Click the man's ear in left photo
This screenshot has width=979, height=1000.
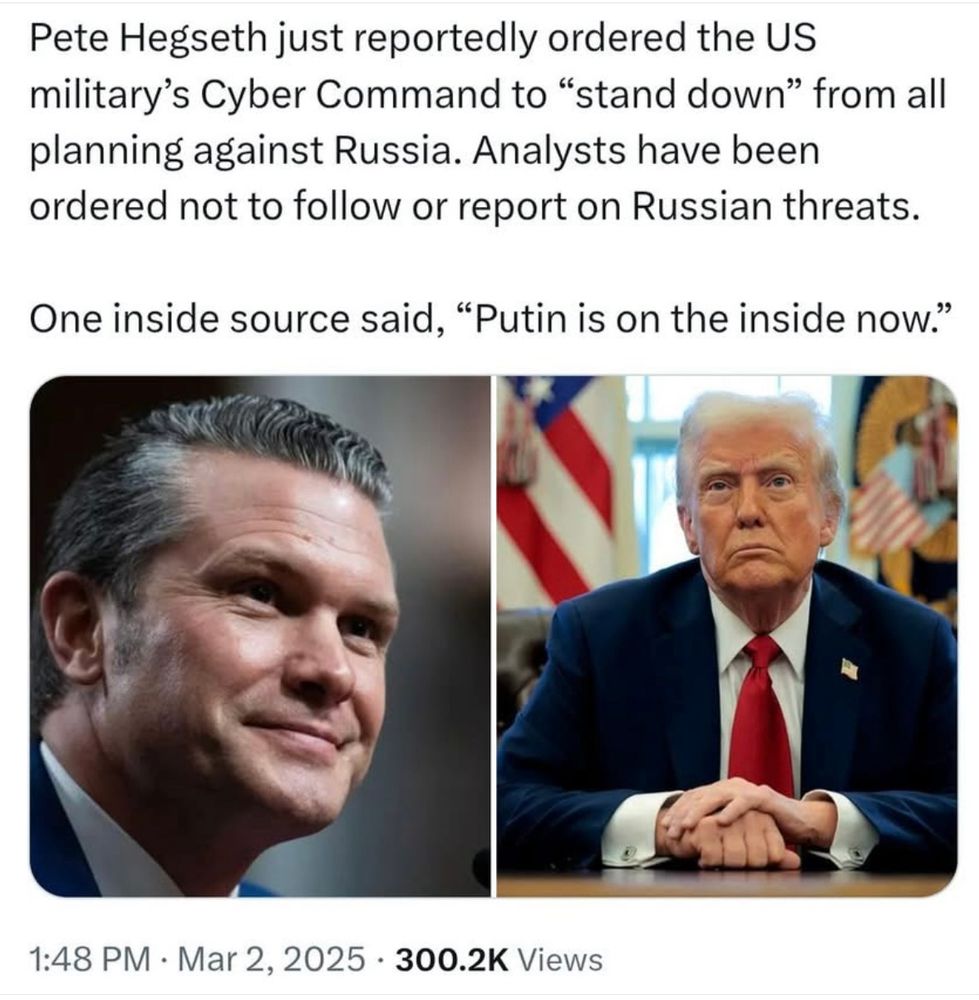(71, 627)
